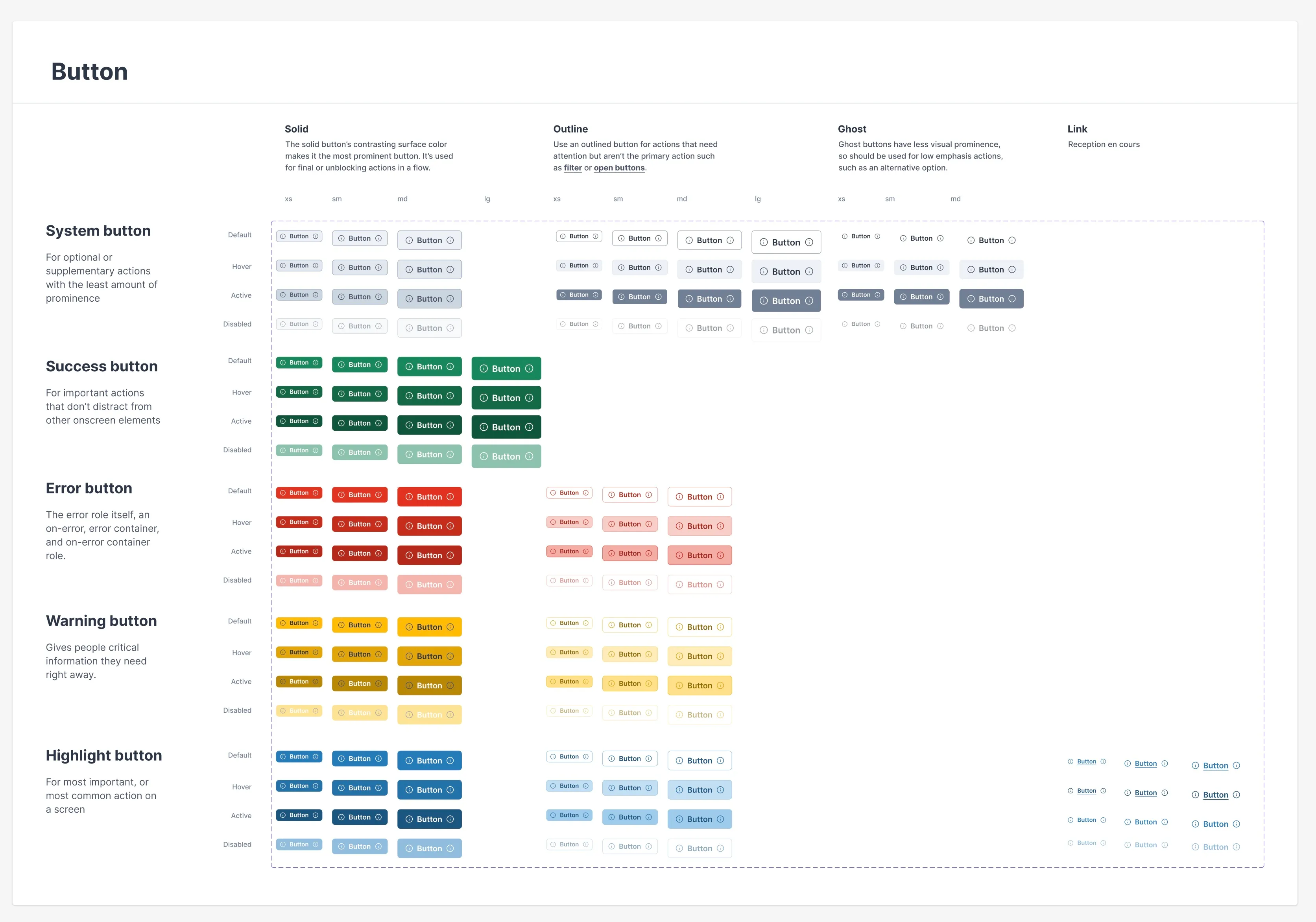Click left icon in md solid active Highlight button

[x=409, y=819]
